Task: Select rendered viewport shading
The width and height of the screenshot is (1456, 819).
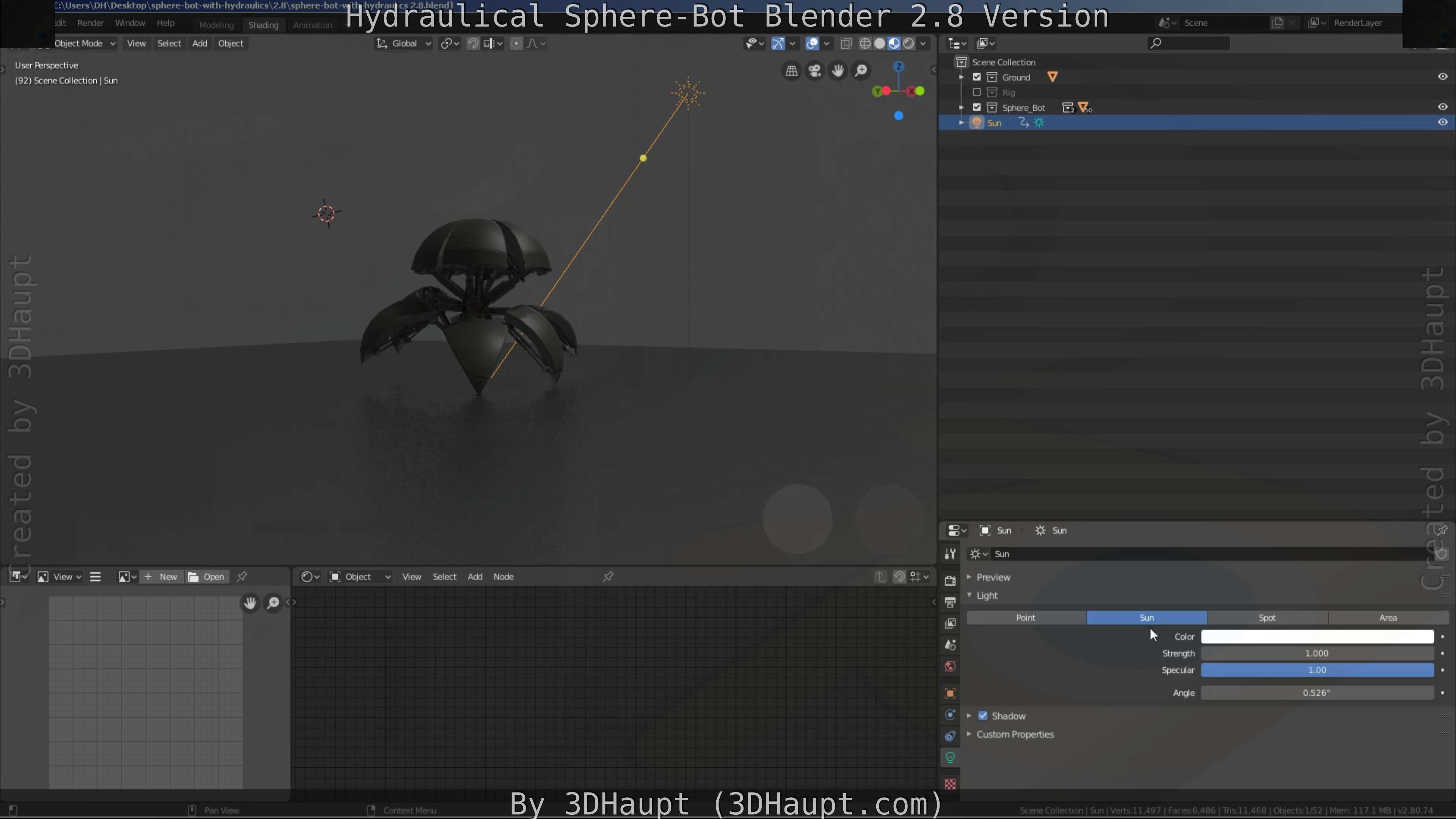Action: coord(908,44)
